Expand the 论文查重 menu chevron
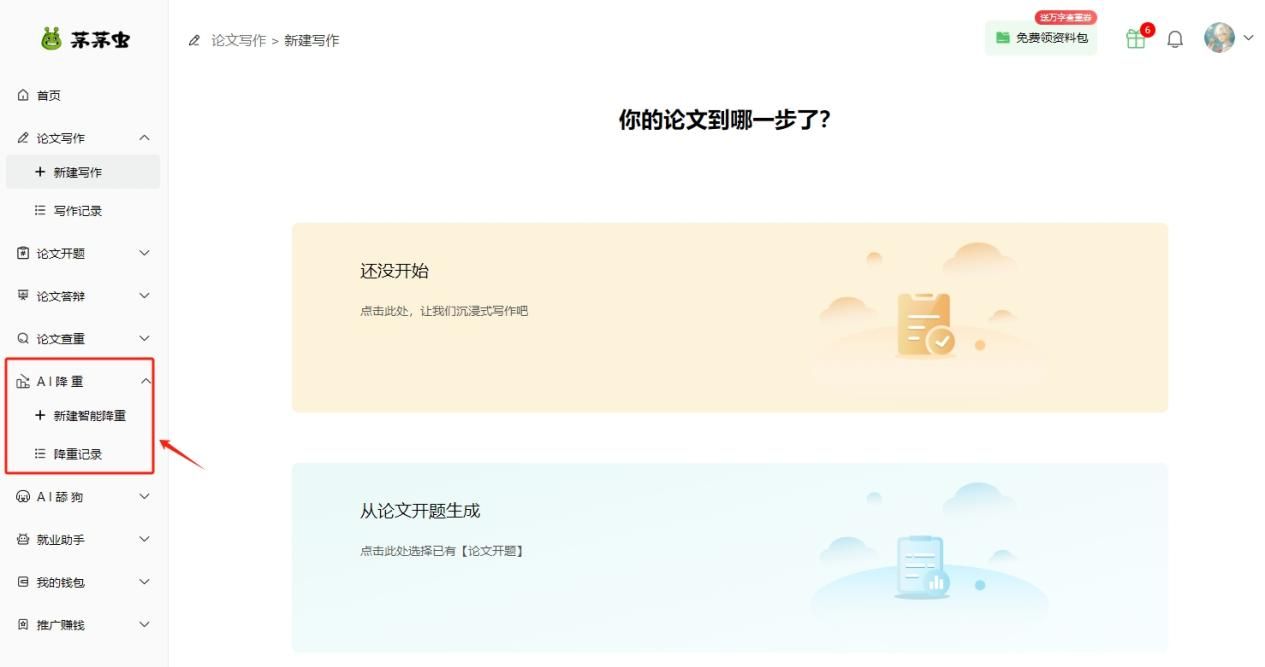The image size is (1265, 667). point(144,339)
